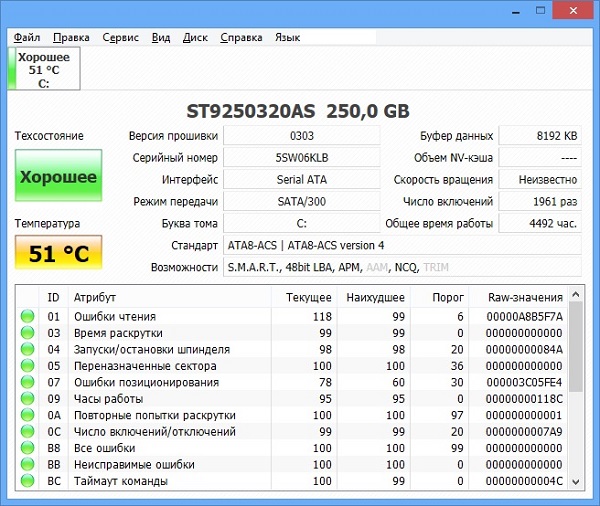Open the Справка menu

click(x=241, y=38)
